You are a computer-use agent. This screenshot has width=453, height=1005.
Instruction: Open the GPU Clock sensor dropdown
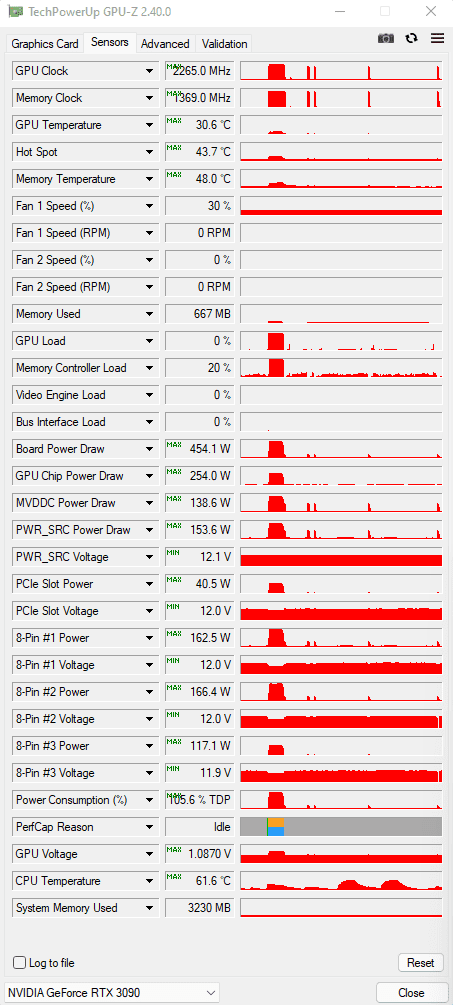point(149,71)
